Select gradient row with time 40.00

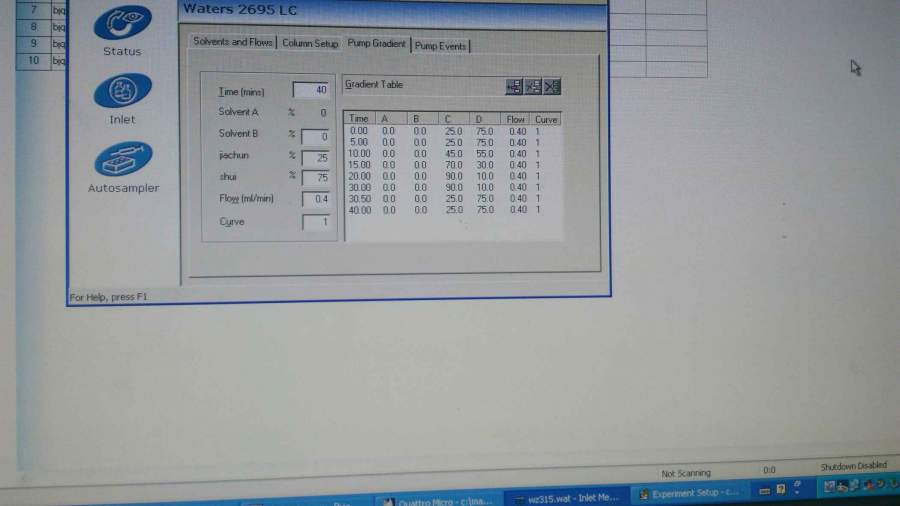coord(452,210)
